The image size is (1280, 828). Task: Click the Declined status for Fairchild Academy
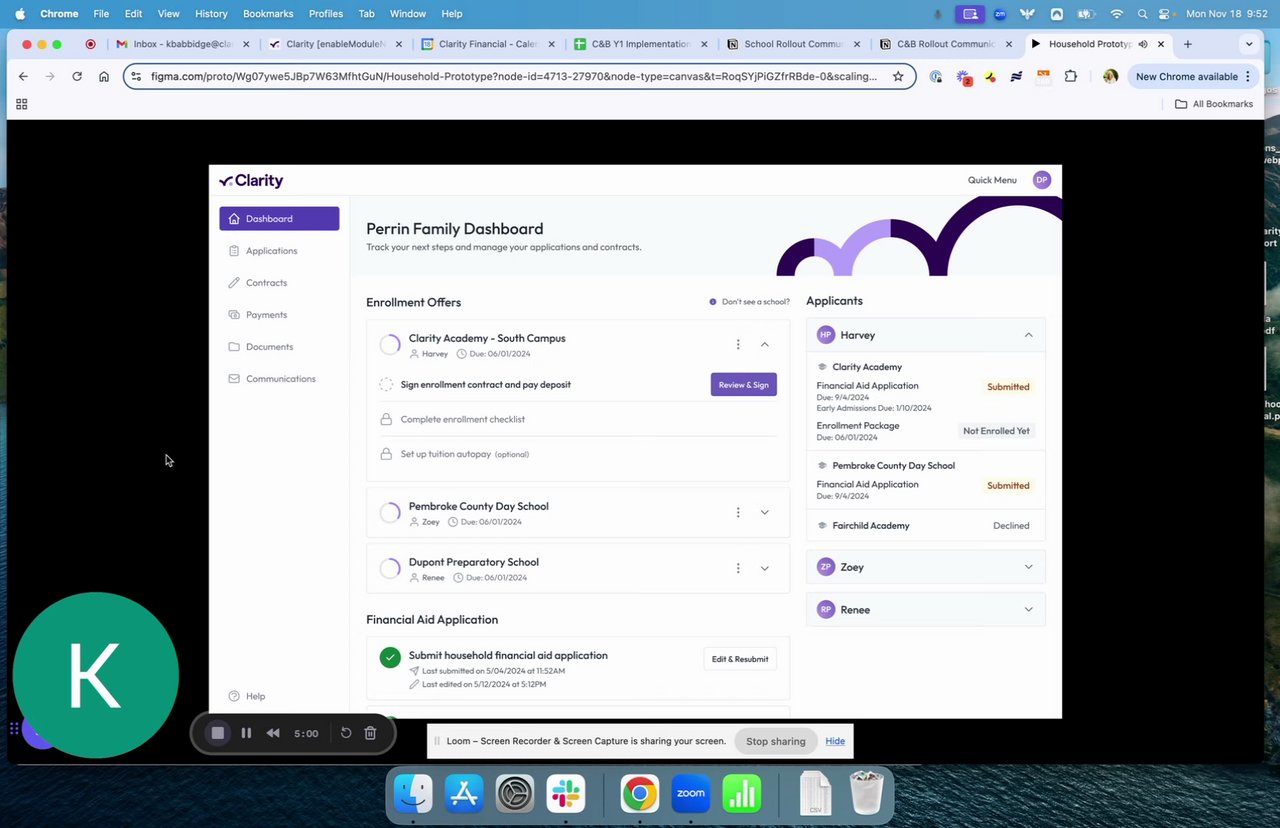(x=1011, y=526)
